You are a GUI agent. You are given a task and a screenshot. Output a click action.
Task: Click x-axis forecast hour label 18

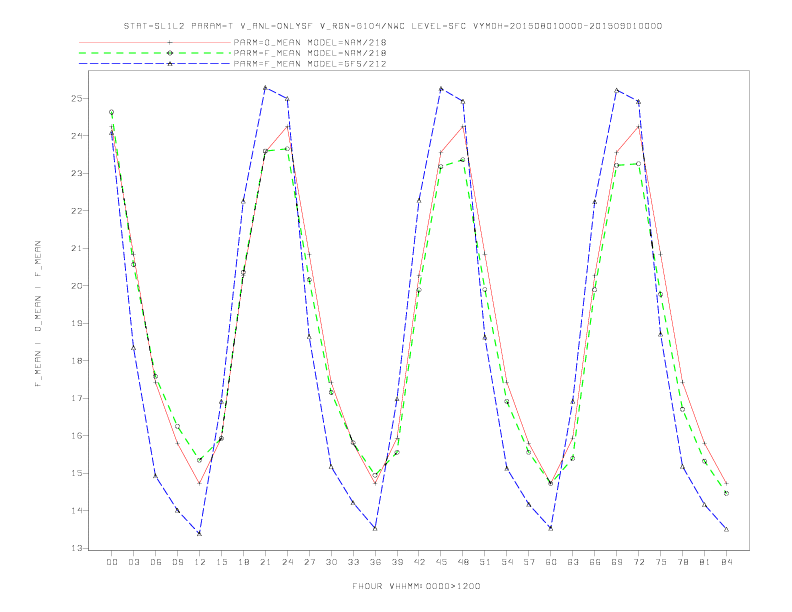tap(243, 562)
